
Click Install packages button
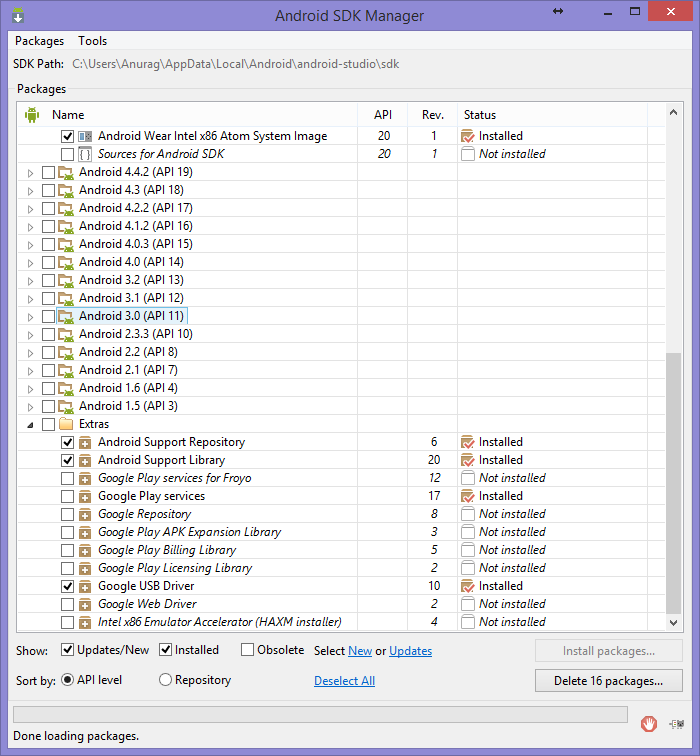tap(608, 651)
